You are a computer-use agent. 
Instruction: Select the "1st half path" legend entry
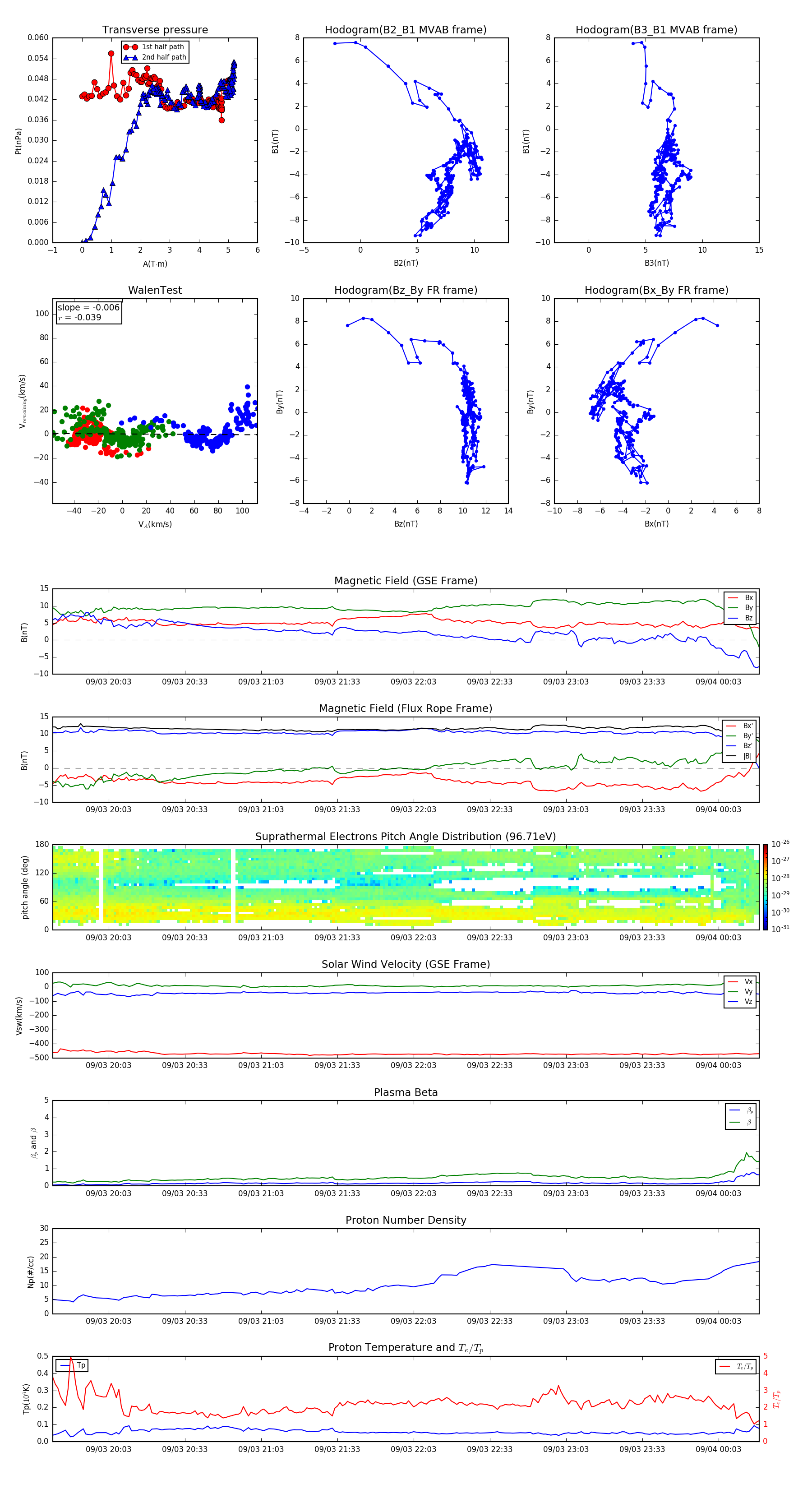154,47
